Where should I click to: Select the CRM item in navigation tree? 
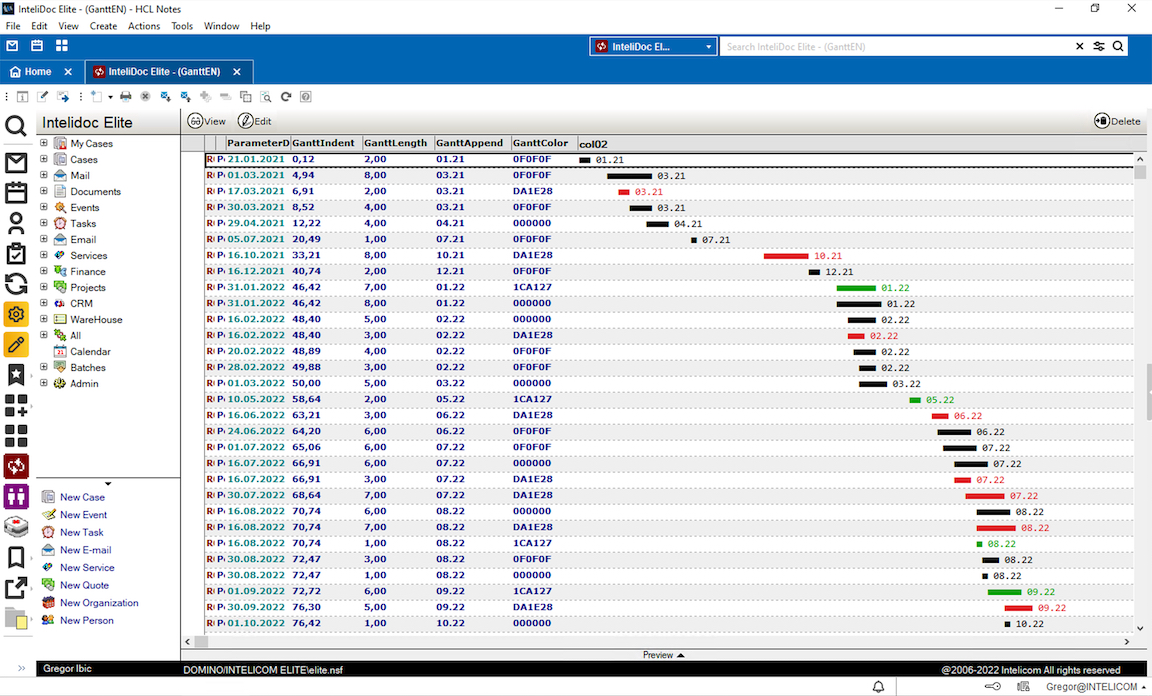click(82, 304)
